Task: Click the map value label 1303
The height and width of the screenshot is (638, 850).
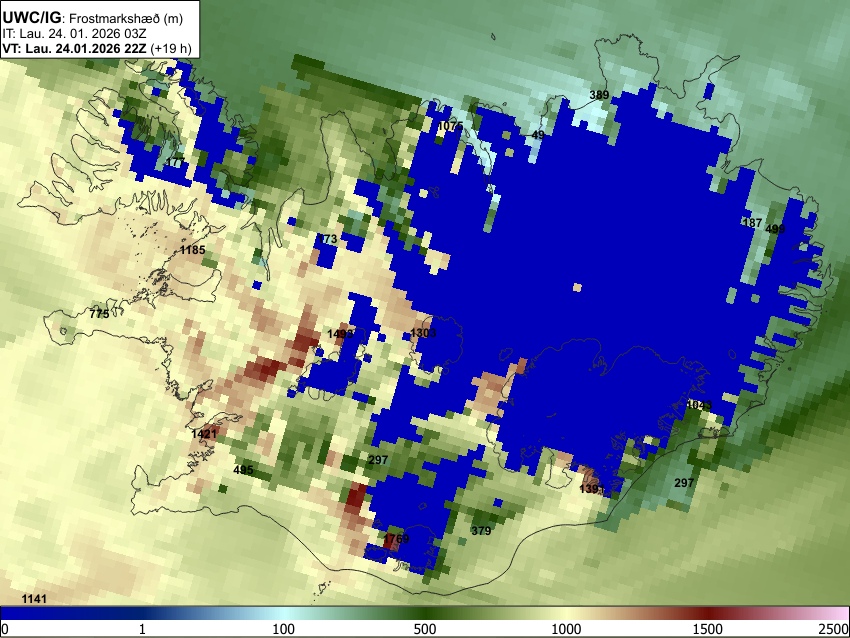Action: pyautogui.click(x=423, y=333)
